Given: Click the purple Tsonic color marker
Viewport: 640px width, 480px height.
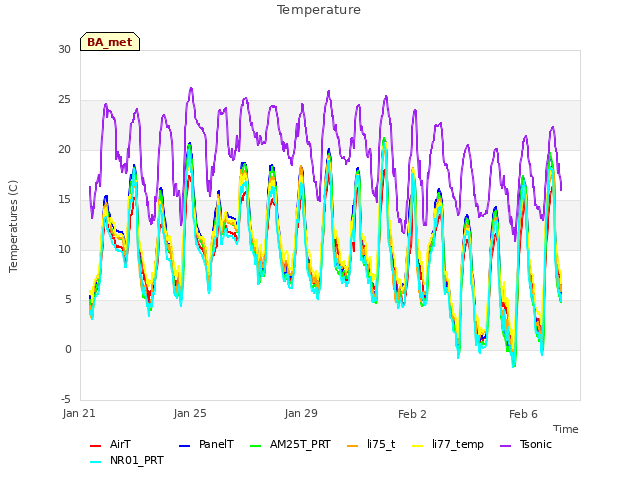Looking at the screenshot, I should click(x=505, y=446).
